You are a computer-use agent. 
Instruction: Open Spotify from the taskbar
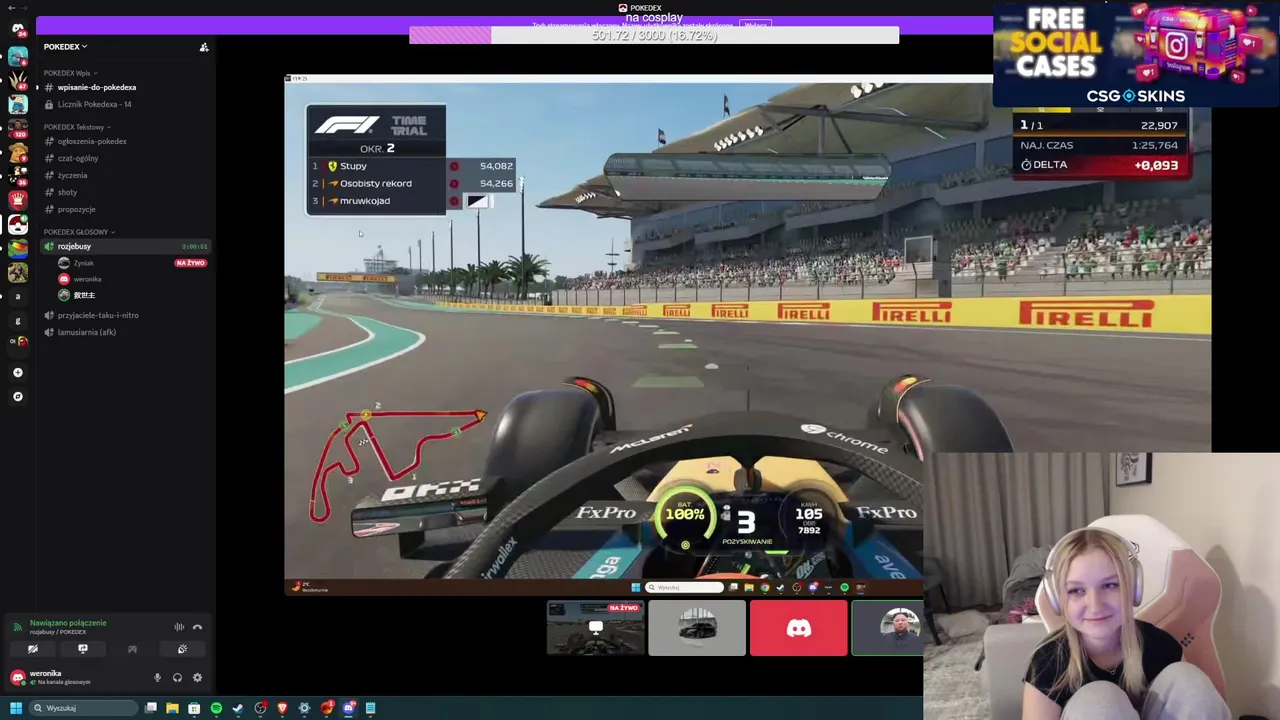click(216, 708)
